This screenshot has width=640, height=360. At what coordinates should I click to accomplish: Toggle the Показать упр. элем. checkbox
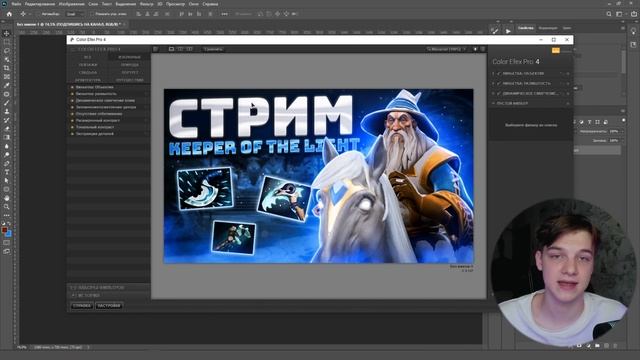coord(92,14)
